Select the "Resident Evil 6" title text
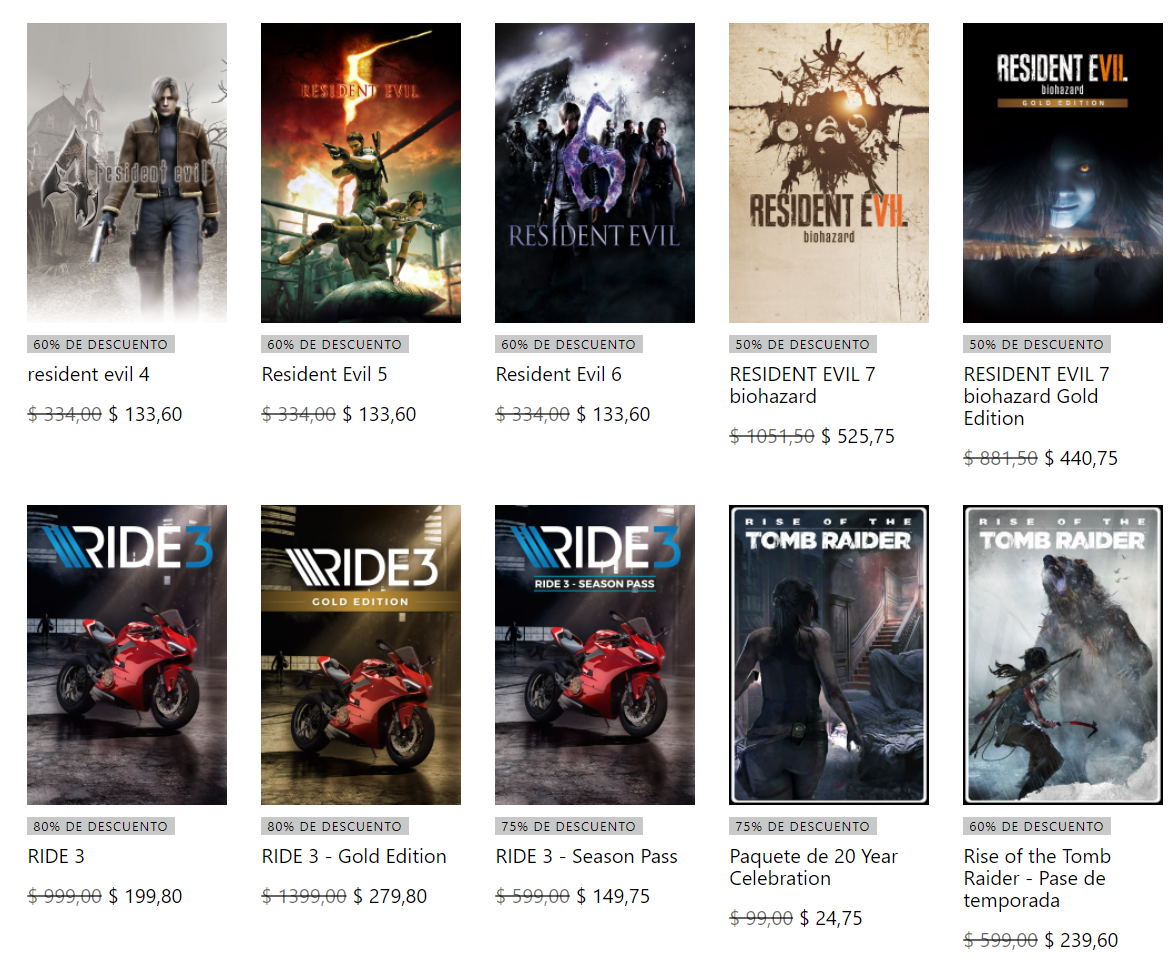The height and width of the screenshot is (971, 1172). pos(558,375)
